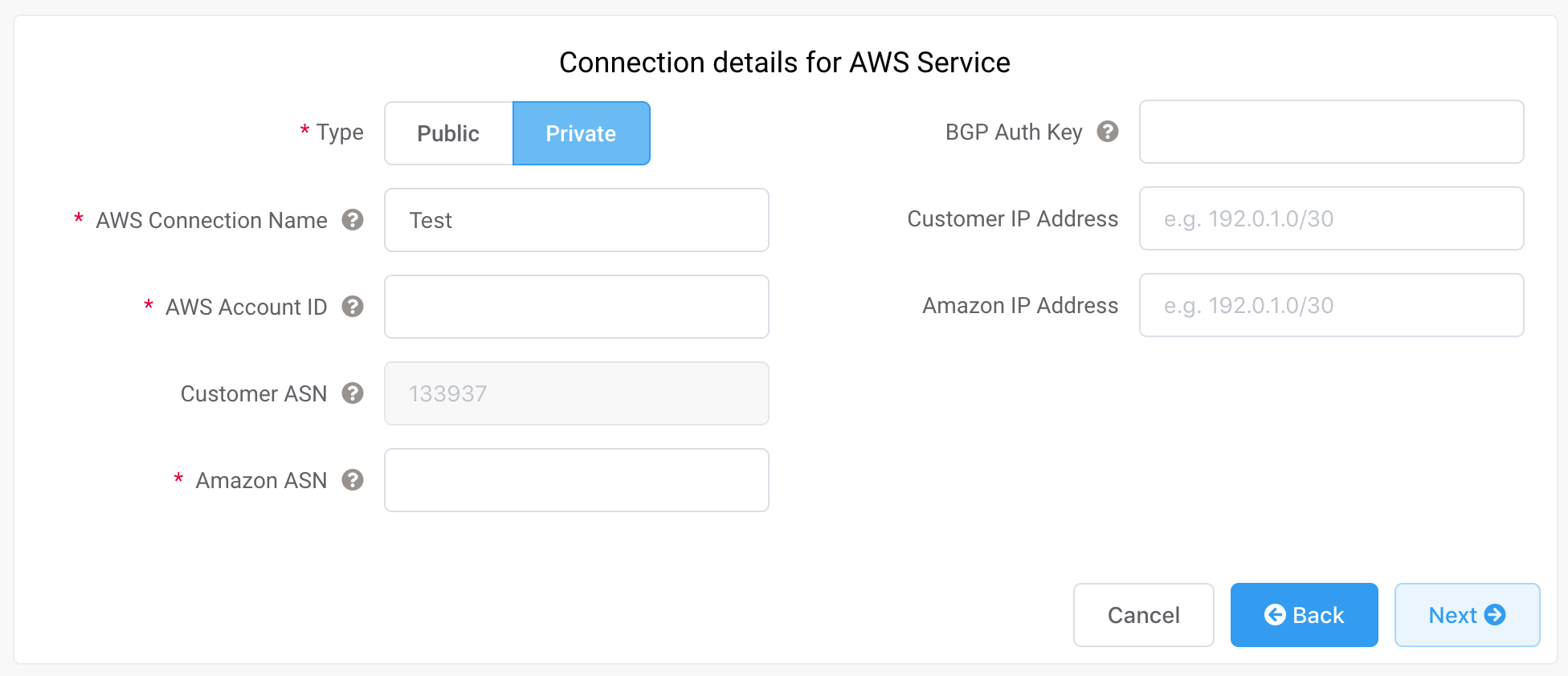Click the arrow icon inside Back button
Image resolution: width=1568 pixels, height=676 pixels.
[1276, 614]
